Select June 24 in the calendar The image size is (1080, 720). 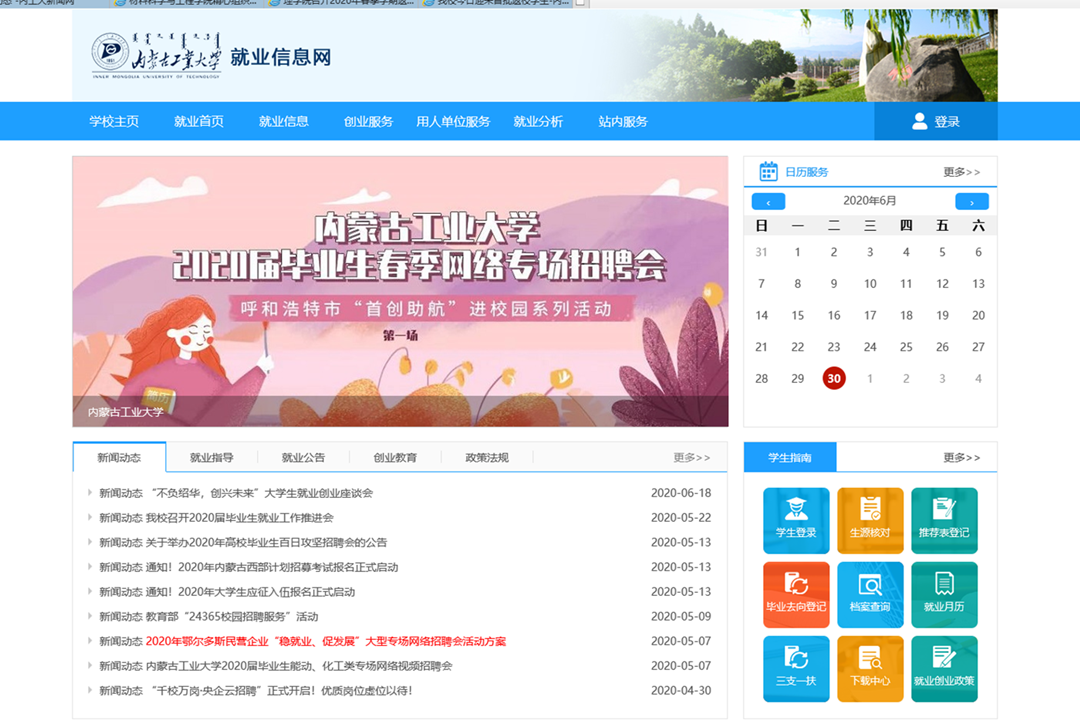tap(870, 347)
